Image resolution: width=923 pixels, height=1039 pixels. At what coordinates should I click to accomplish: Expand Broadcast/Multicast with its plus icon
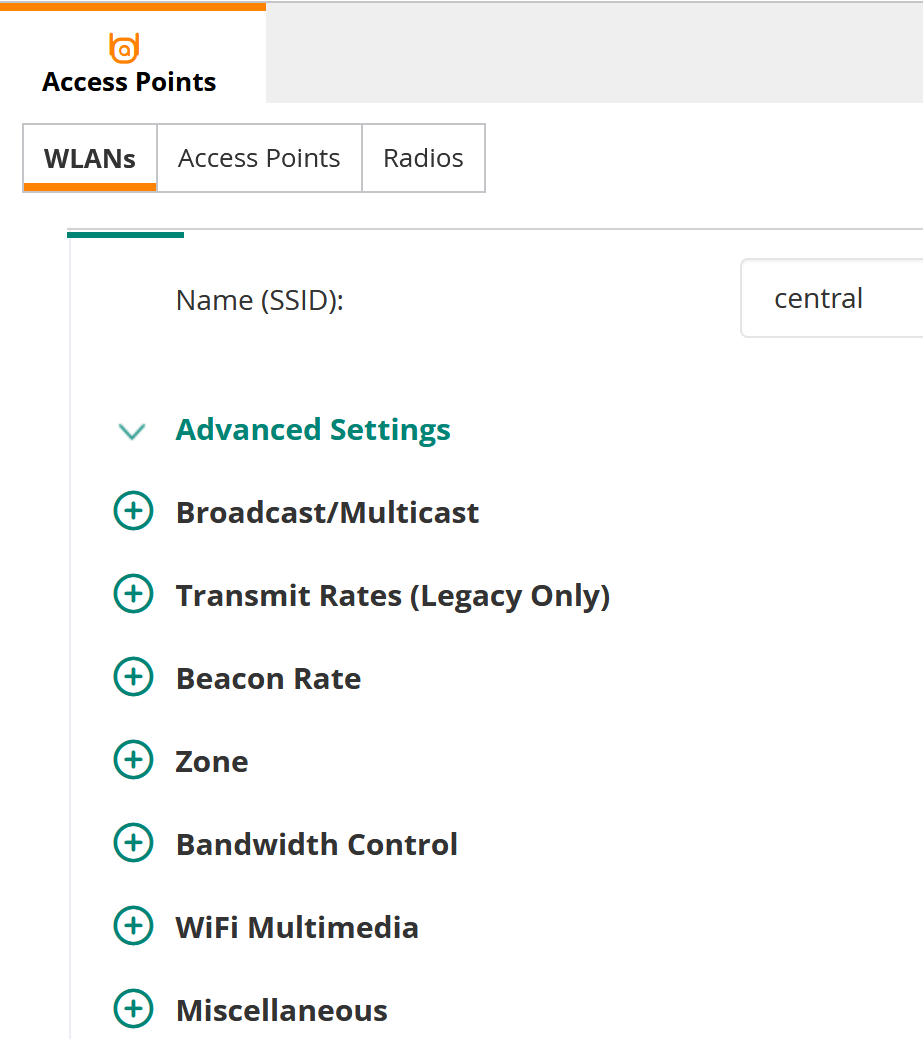pyautogui.click(x=133, y=511)
